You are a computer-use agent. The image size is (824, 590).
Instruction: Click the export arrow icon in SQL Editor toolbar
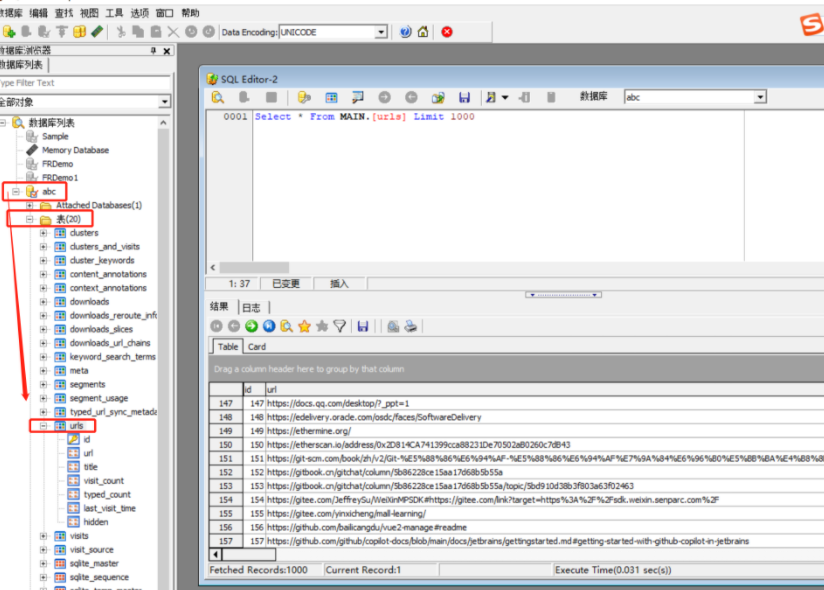pos(438,97)
